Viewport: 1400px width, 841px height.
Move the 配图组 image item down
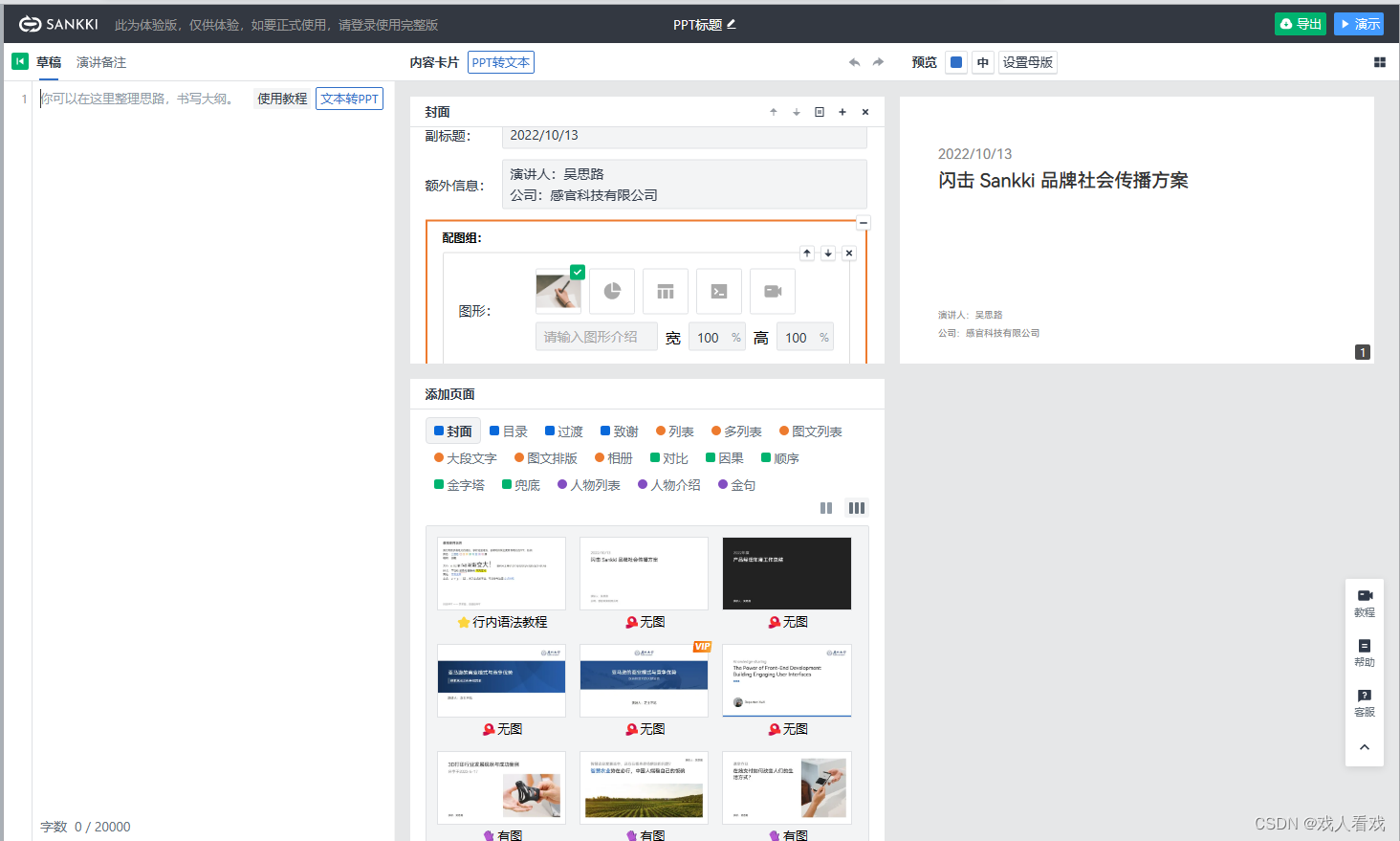coord(828,254)
